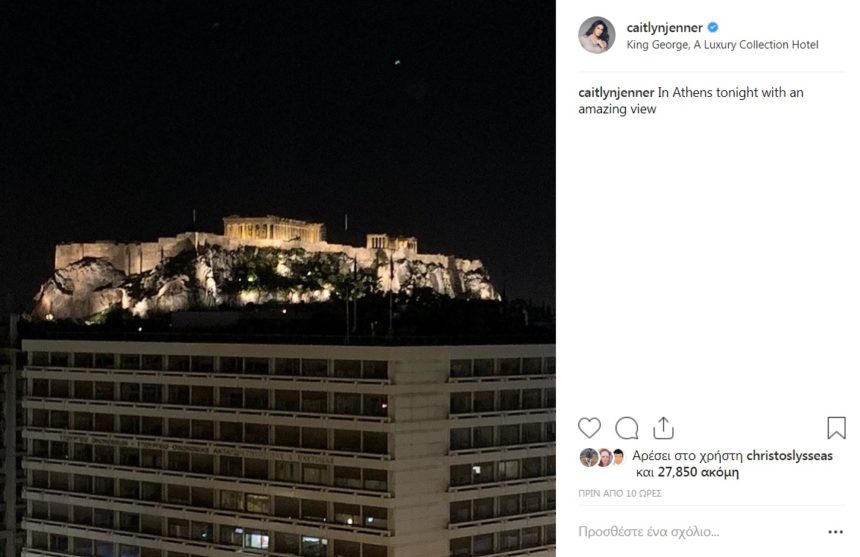
Task: Click the Αρέσει στο χρήστη likes text
Action: pyautogui.click(x=687, y=456)
